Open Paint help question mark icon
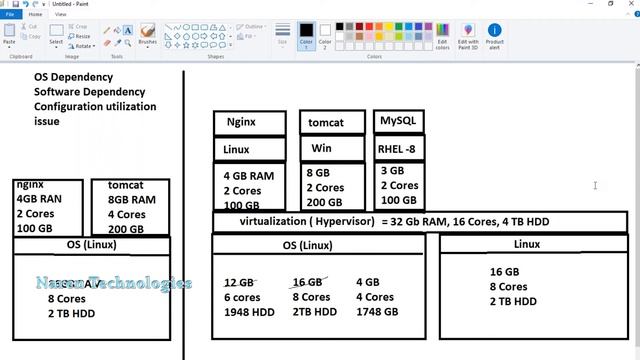This screenshot has width=640, height=360. [x=637, y=14]
